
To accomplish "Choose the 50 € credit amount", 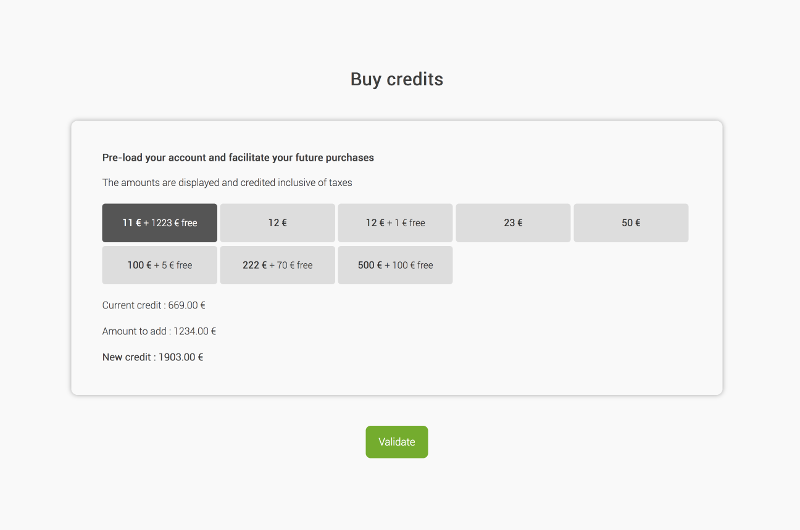I will pos(631,223).
